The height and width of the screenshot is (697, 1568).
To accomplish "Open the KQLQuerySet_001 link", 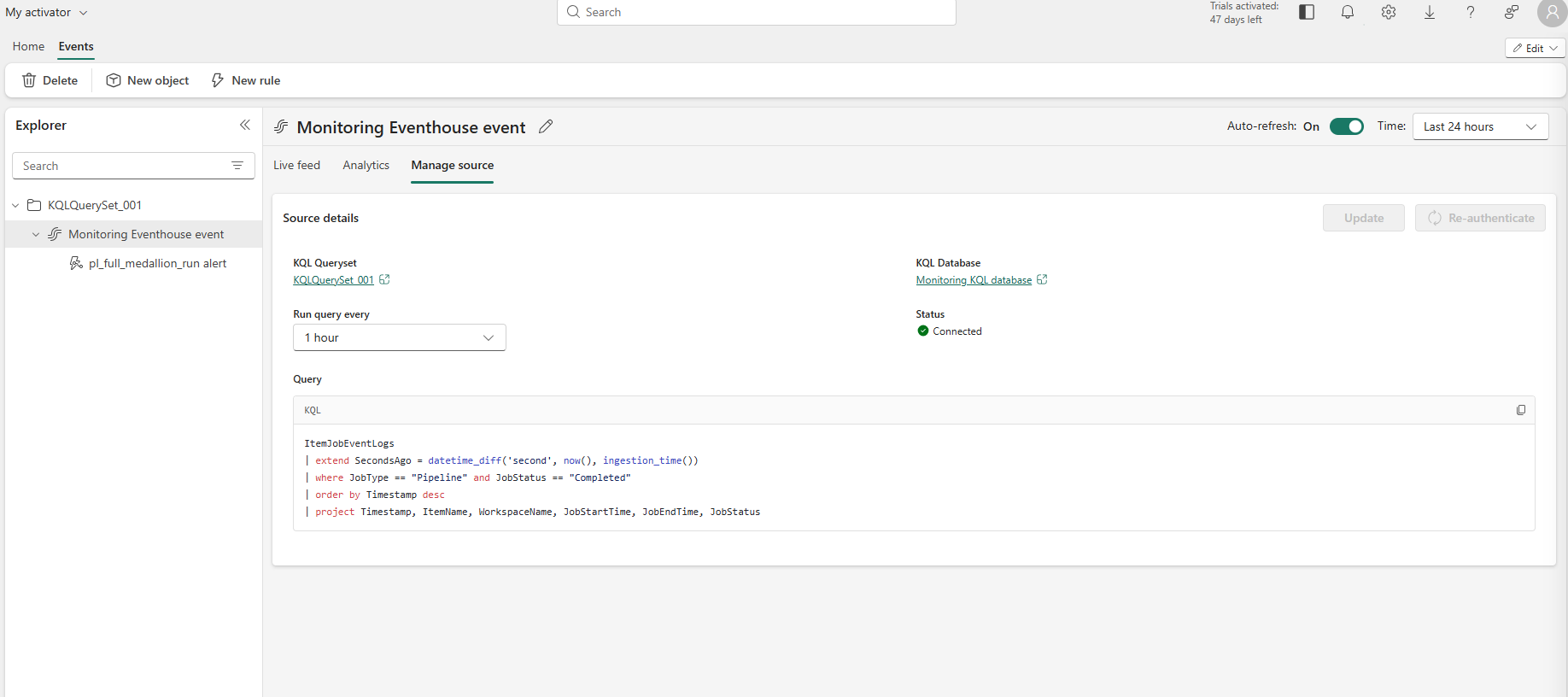I will click(x=333, y=280).
